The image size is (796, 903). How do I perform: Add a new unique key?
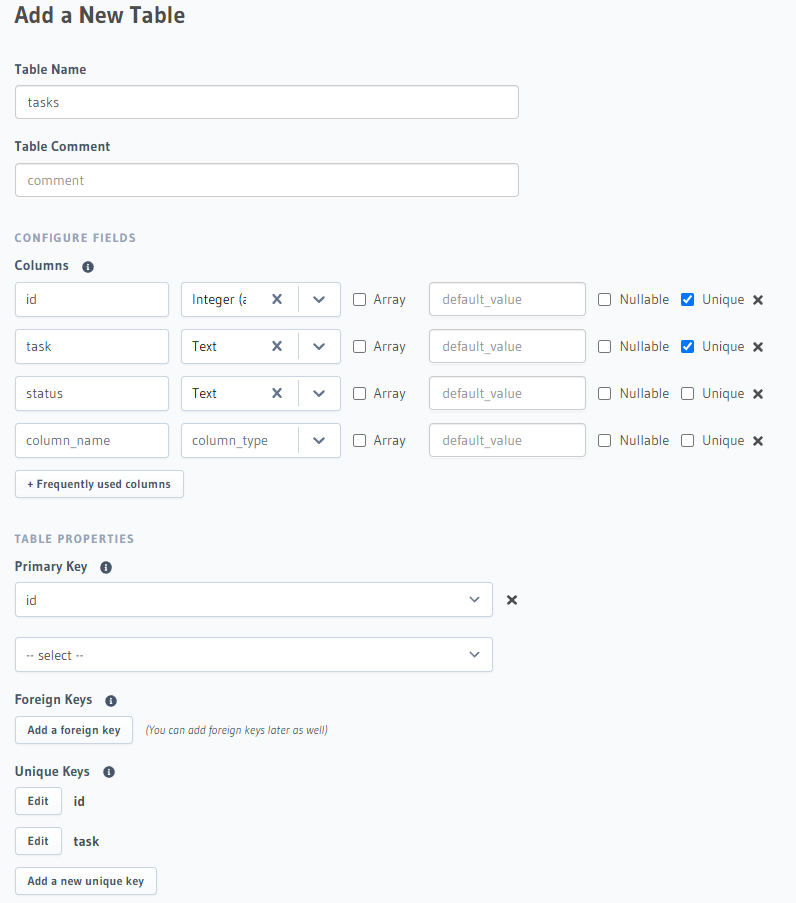(86, 881)
